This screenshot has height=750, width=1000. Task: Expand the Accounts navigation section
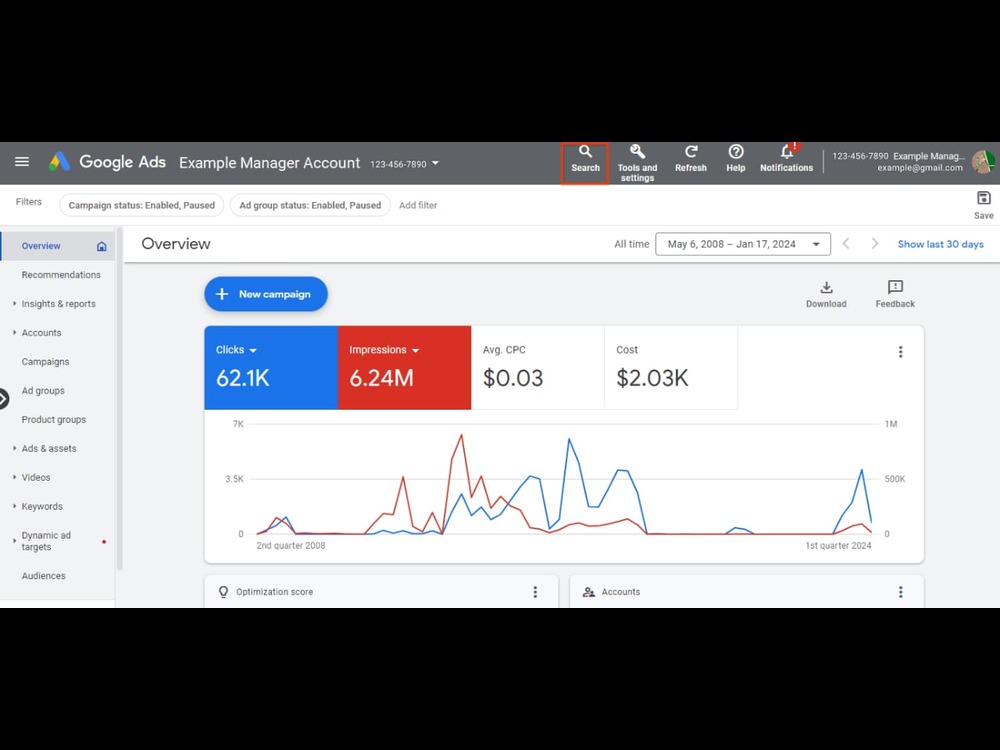[14, 332]
